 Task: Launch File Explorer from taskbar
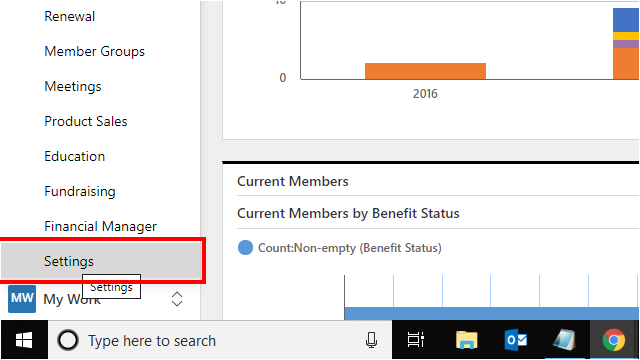click(467, 340)
